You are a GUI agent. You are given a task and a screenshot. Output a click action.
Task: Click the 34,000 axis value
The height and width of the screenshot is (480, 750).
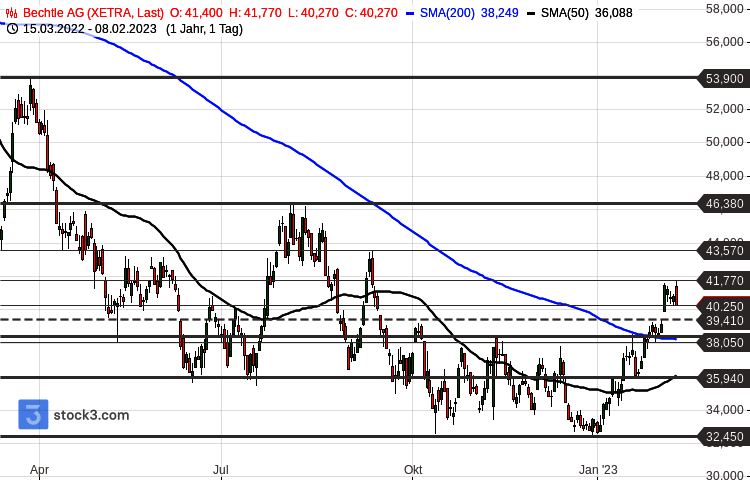(726, 410)
